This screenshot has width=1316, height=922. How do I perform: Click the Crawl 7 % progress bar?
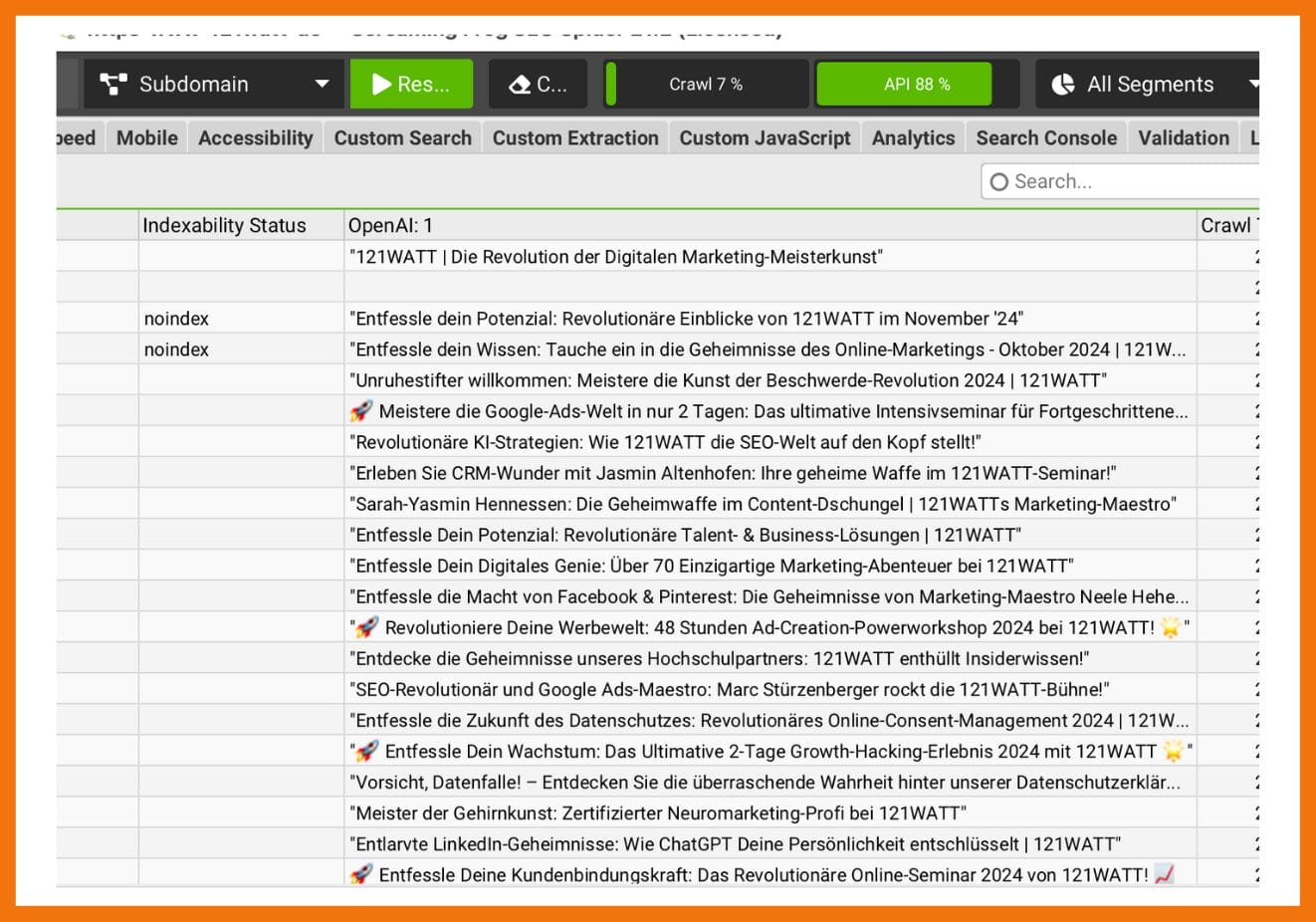tap(706, 85)
